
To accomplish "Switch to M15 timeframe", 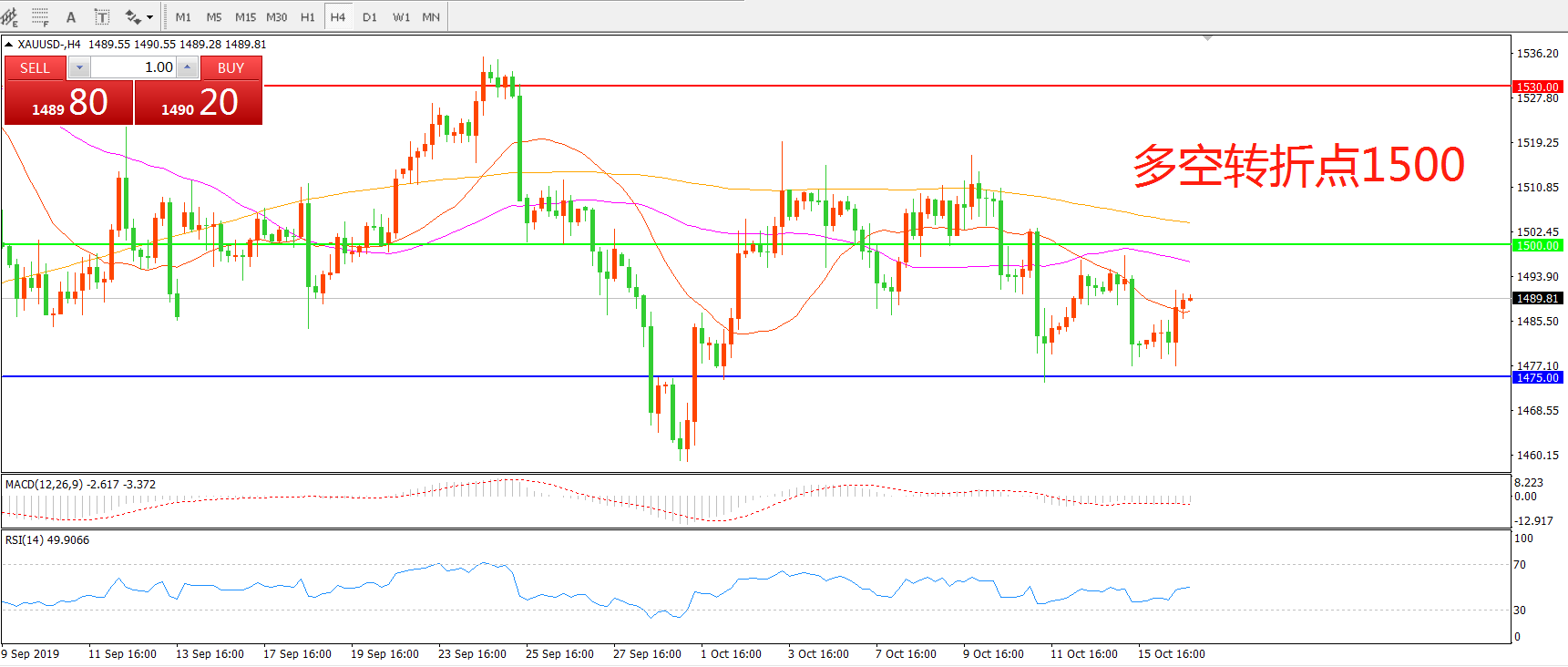I will coord(245,17).
